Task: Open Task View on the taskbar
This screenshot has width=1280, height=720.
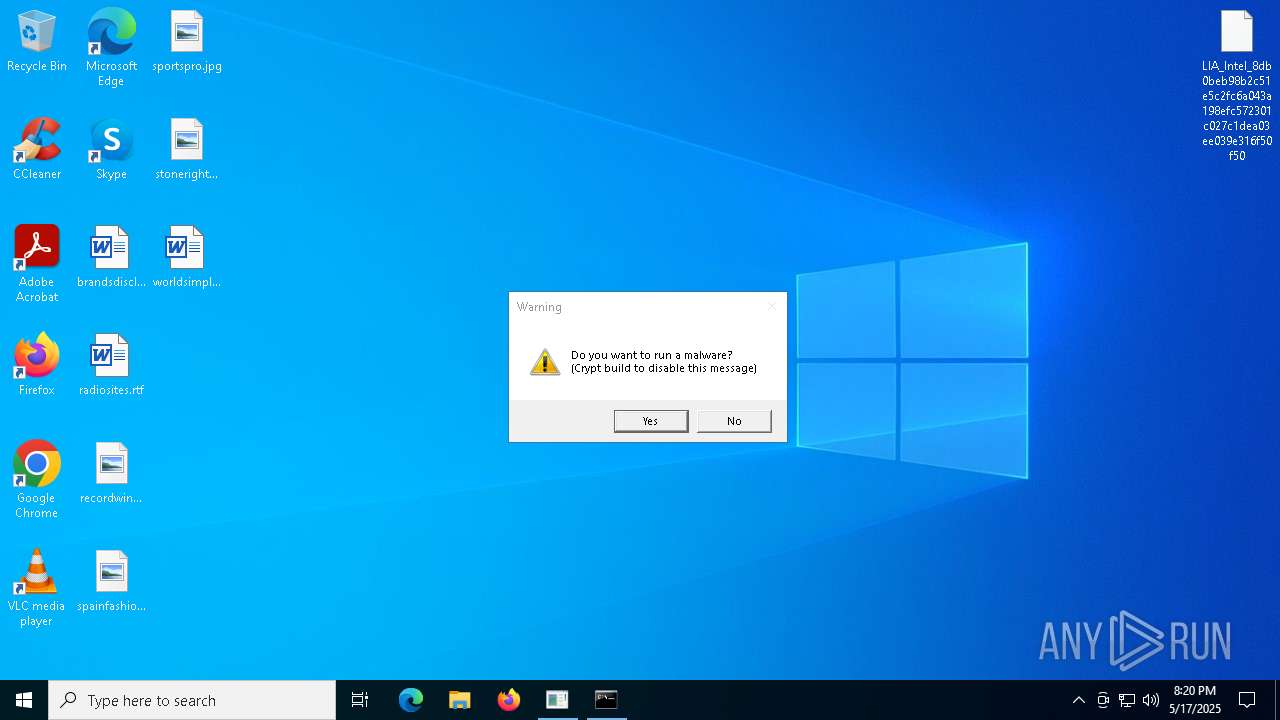Action: point(360,700)
